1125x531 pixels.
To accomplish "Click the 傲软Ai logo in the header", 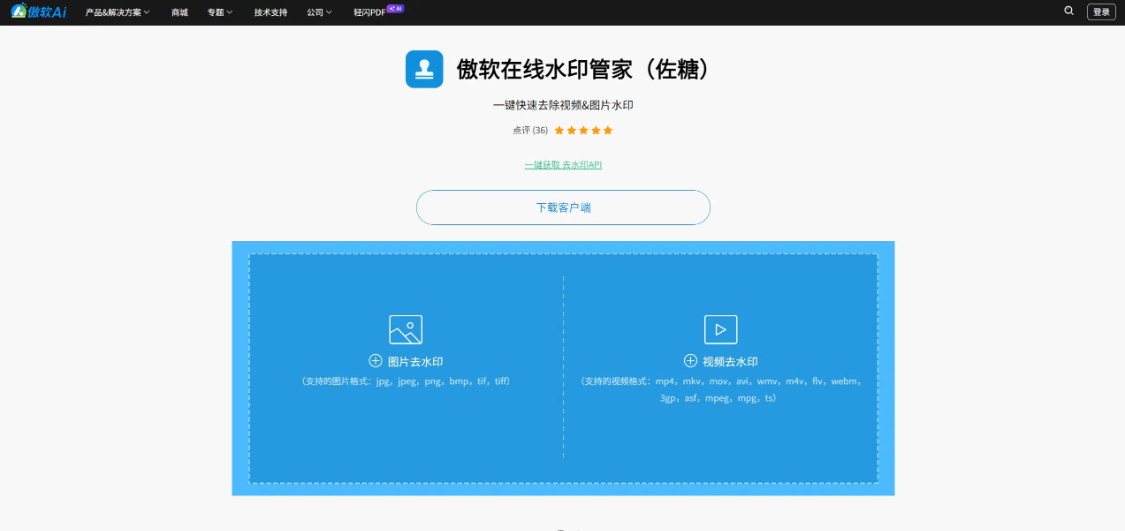I will [x=39, y=12].
